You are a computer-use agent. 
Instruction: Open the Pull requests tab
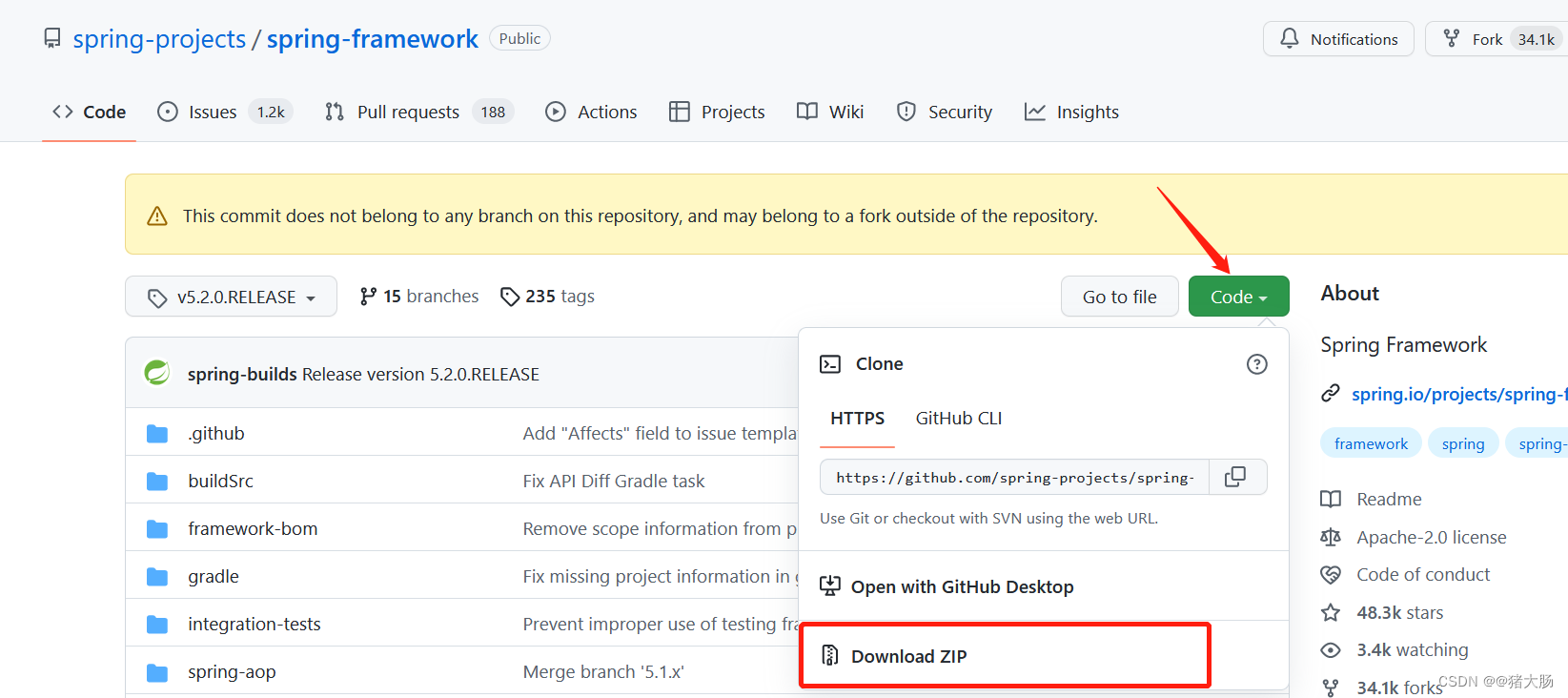coord(418,112)
